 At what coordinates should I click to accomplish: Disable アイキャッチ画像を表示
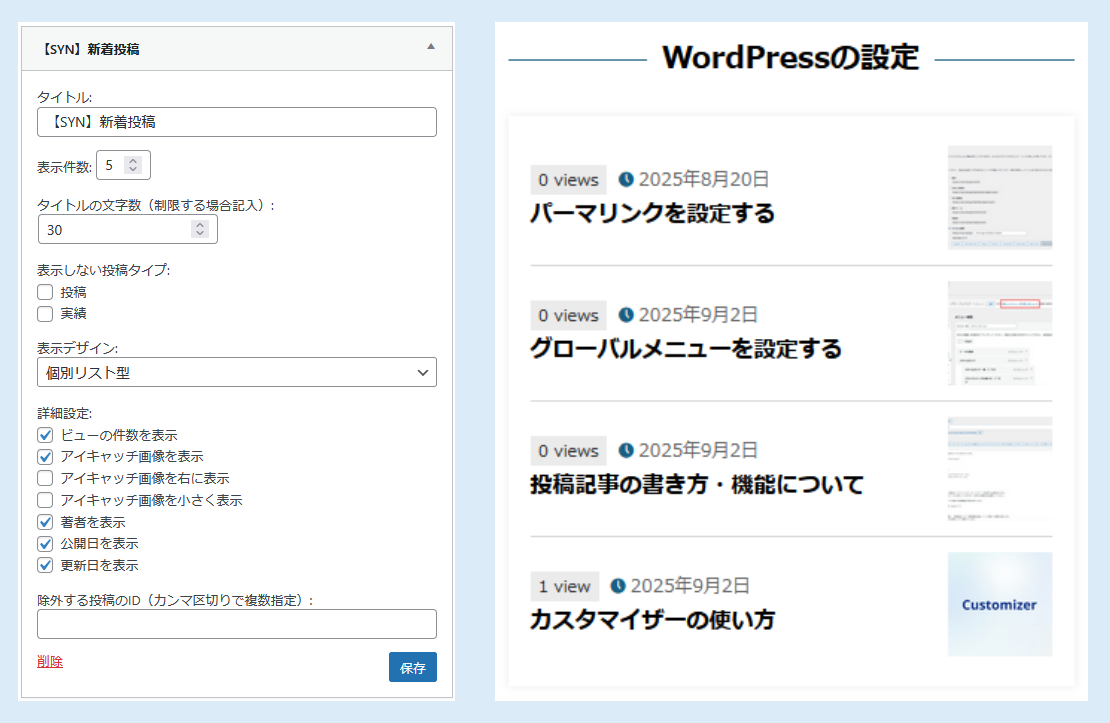45,457
